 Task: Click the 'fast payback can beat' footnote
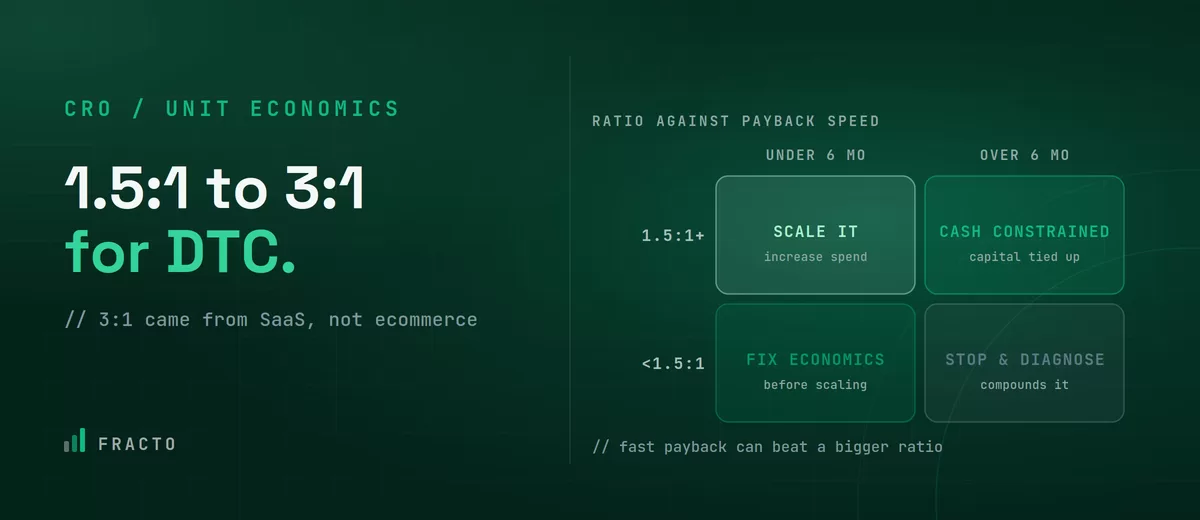click(767, 446)
